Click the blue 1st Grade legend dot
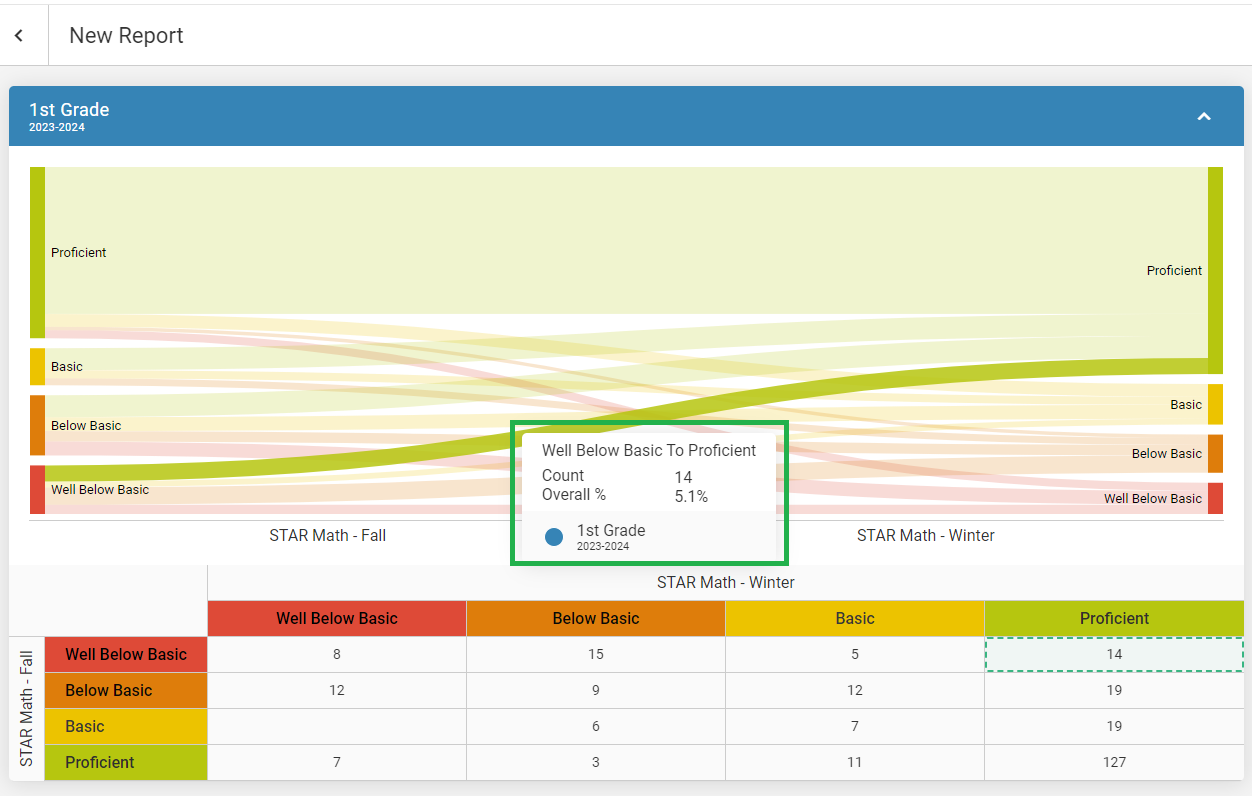1252x796 pixels. click(x=554, y=537)
